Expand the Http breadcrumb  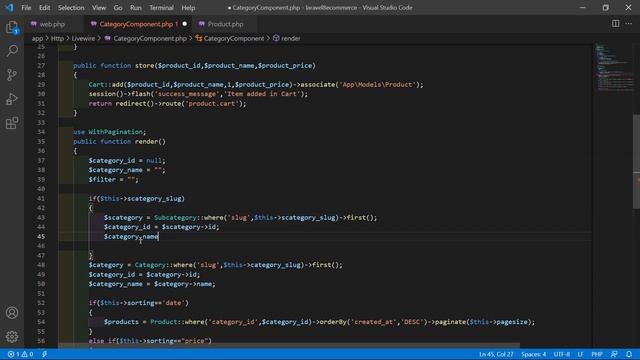(57, 38)
